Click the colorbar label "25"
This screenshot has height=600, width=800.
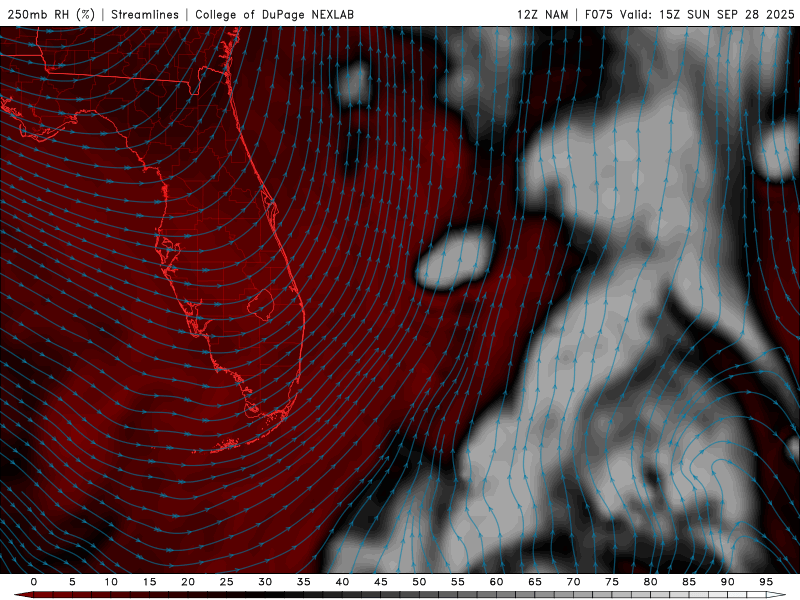coord(227,582)
